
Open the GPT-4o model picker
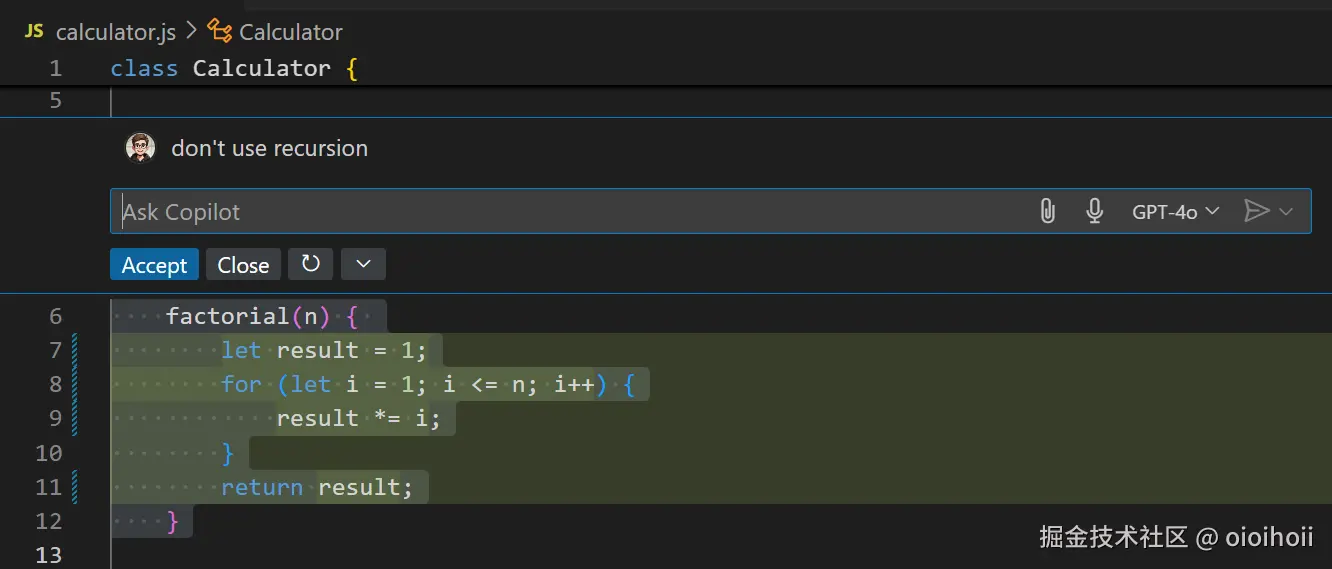(1175, 211)
